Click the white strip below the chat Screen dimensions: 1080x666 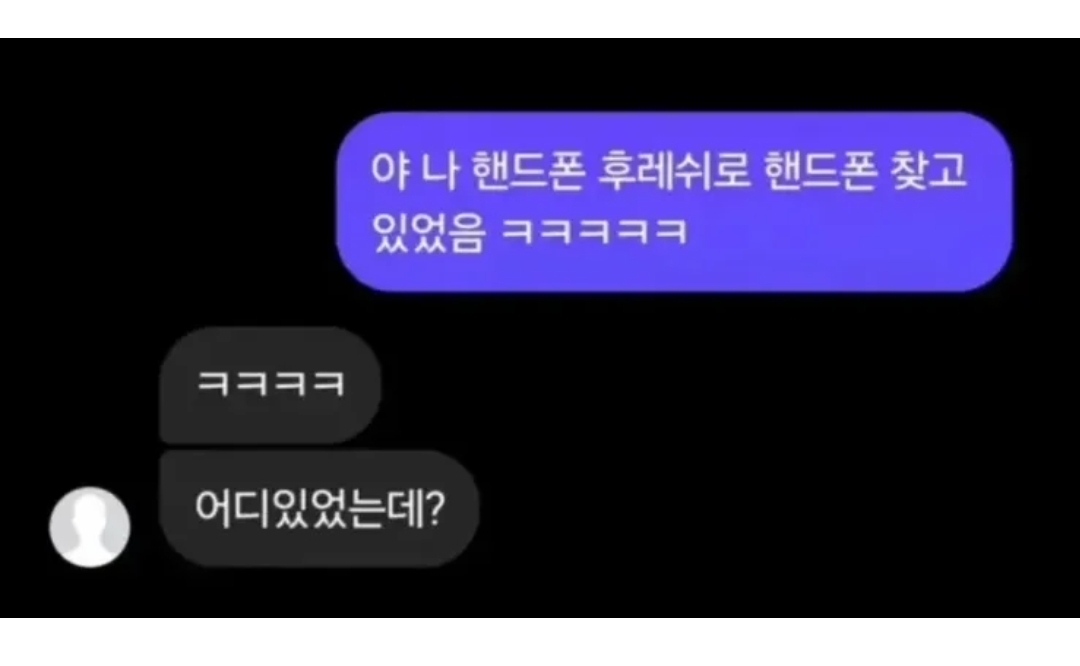pos(540,642)
